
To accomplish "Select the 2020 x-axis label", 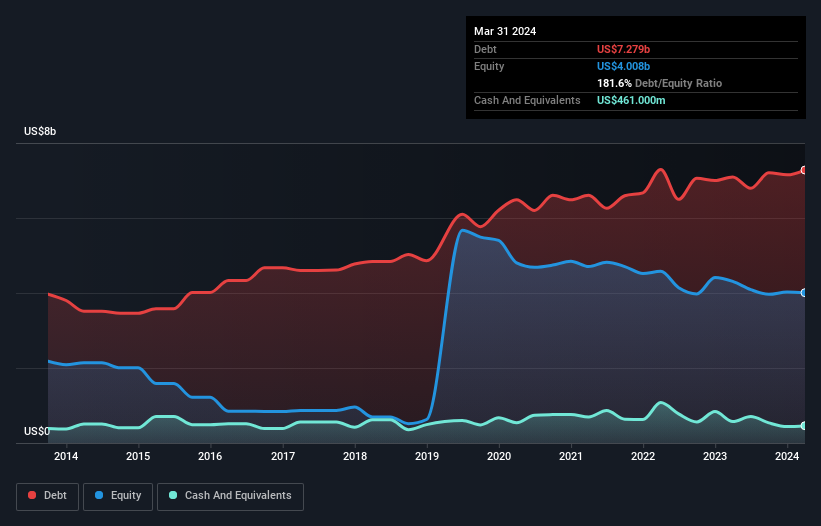I will (499, 456).
